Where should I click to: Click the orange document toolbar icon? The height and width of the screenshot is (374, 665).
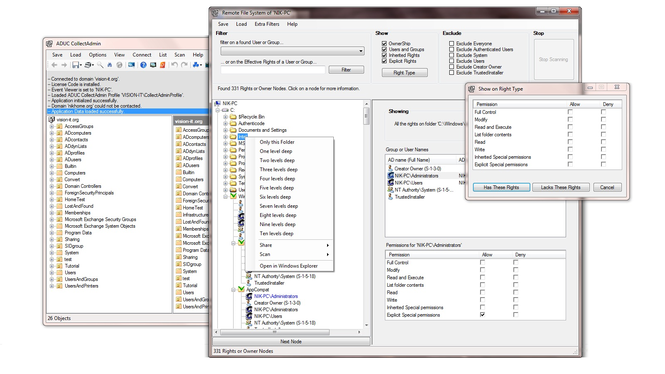pyautogui.click(x=162, y=65)
